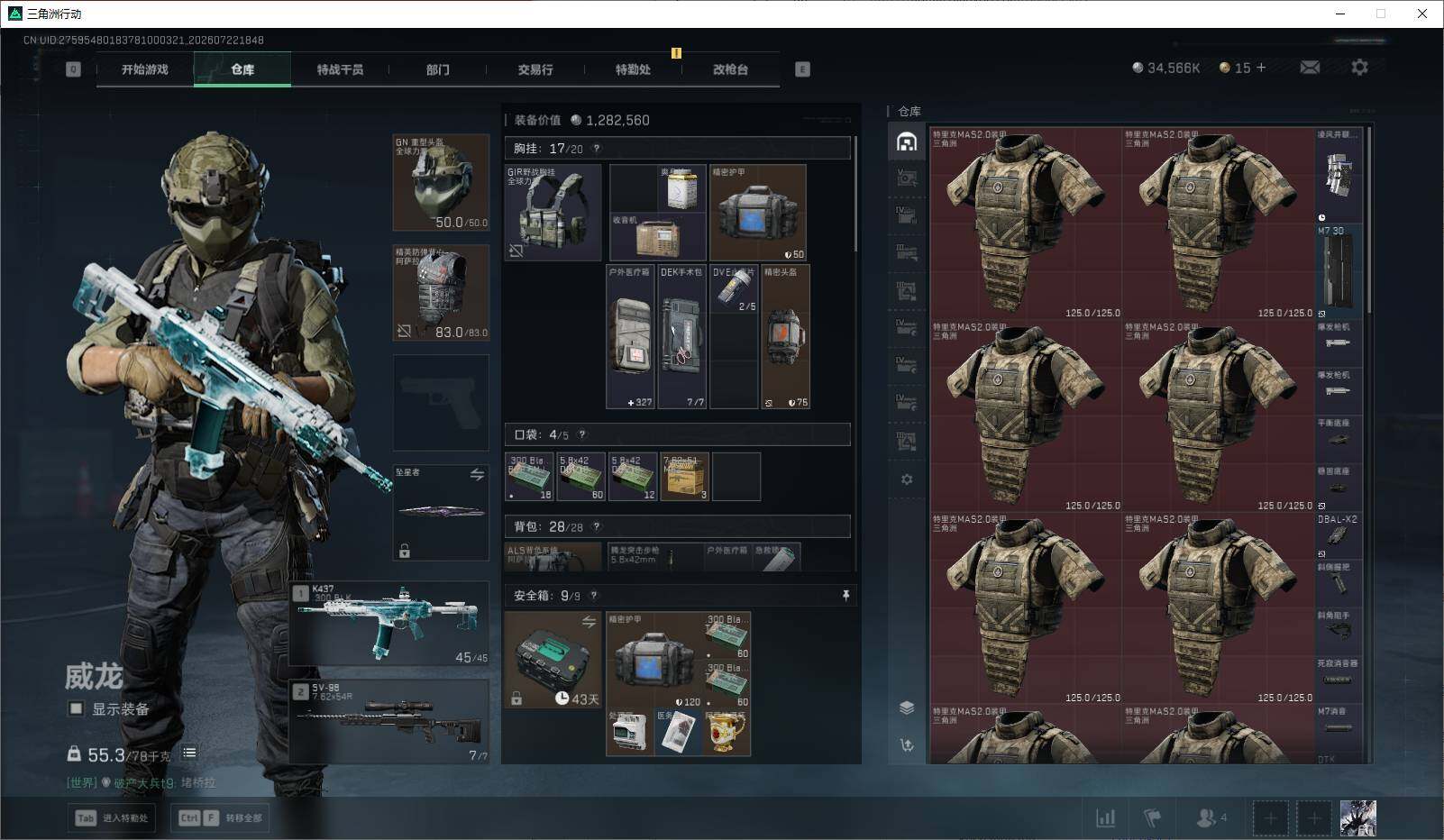This screenshot has width=1444, height=840.
Task: Select the 收音机 radio item
Action: pyautogui.click(x=658, y=237)
